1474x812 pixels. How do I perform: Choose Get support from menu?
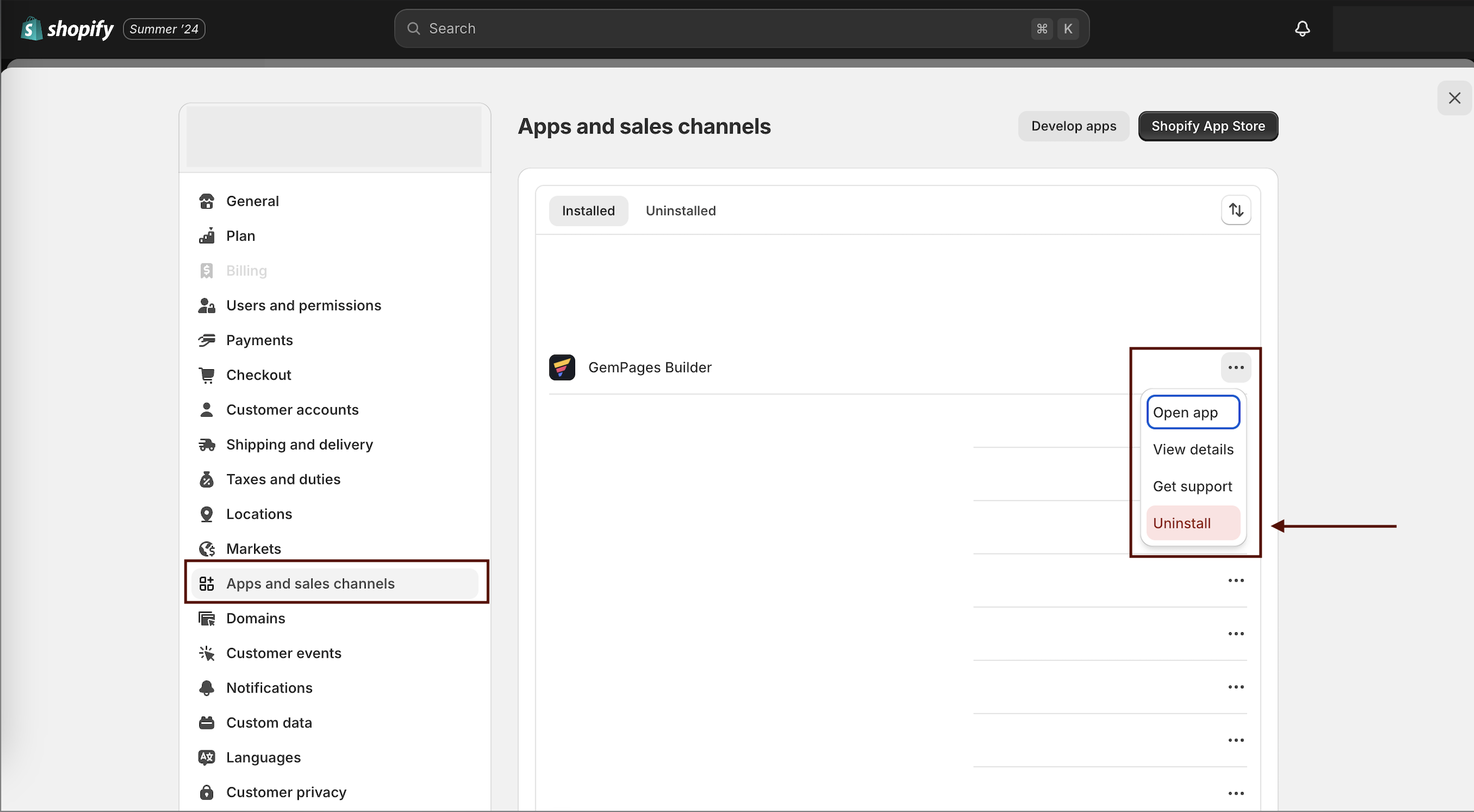[1192, 486]
